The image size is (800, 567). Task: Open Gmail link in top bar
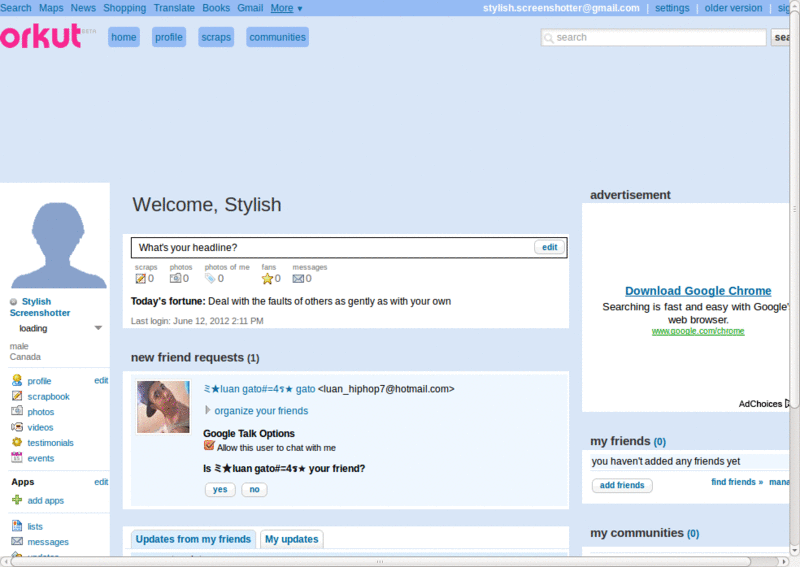click(250, 8)
